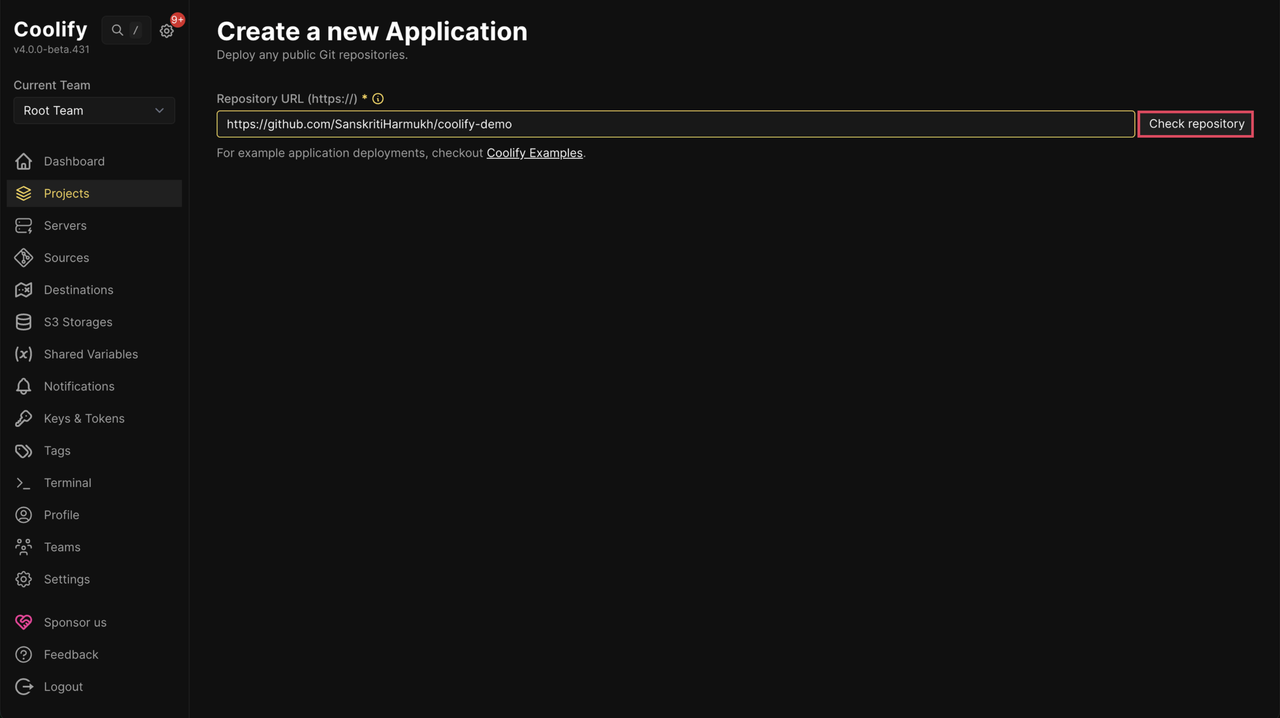Open settings gear with 9+ badge
1280x718 pixels.
click(167, 31)
